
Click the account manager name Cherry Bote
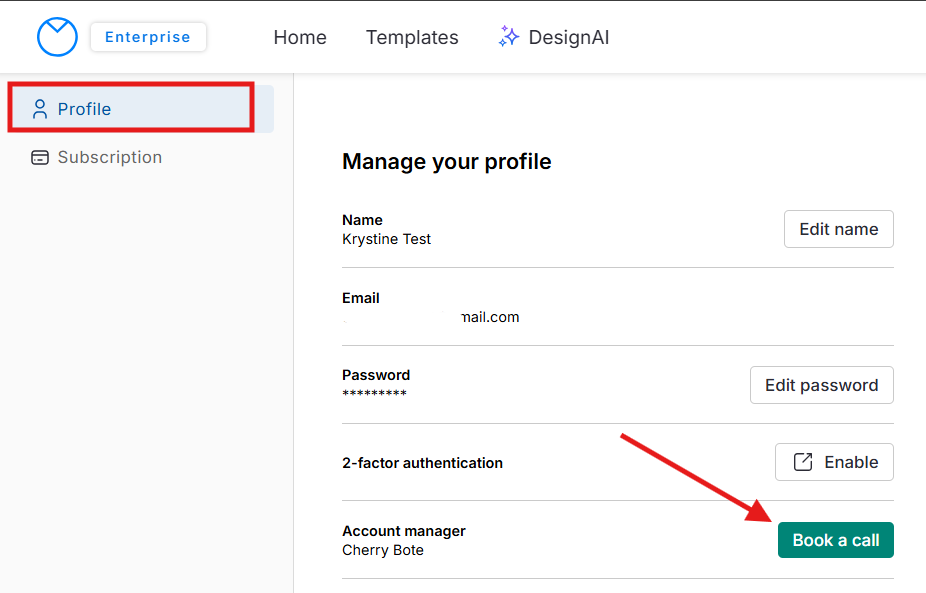click(x=383, y=550)
